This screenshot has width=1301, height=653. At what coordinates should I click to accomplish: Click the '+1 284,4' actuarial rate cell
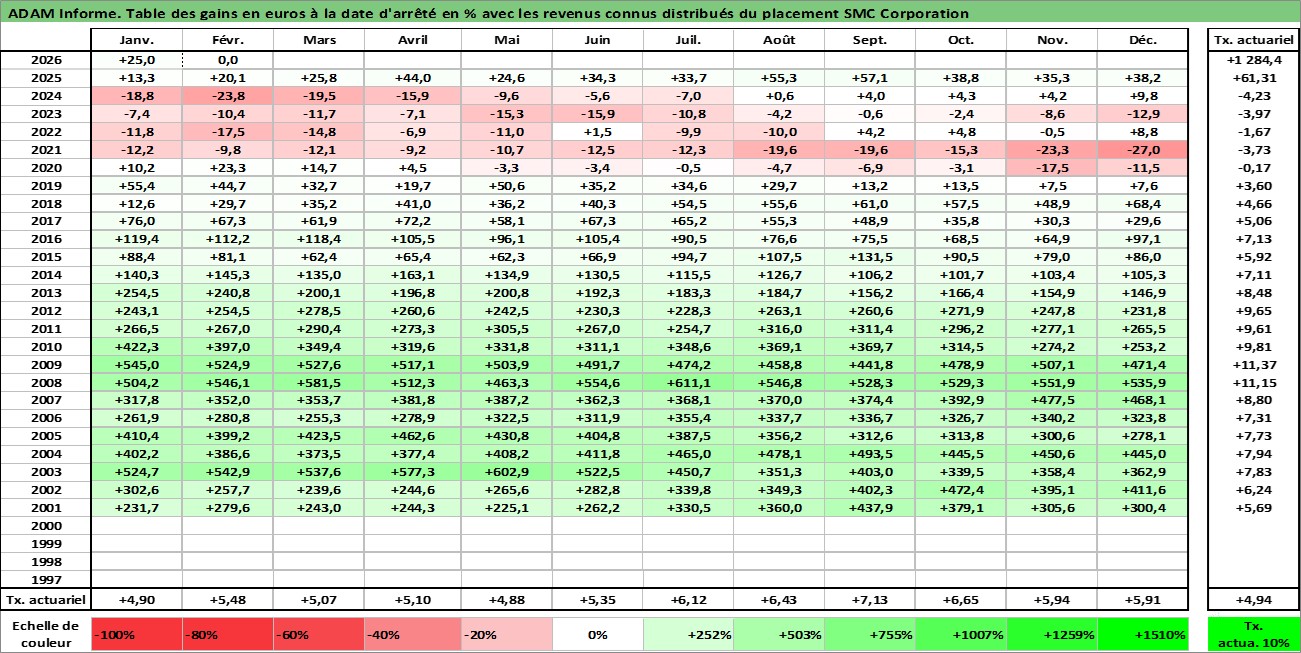(1254, 60)
